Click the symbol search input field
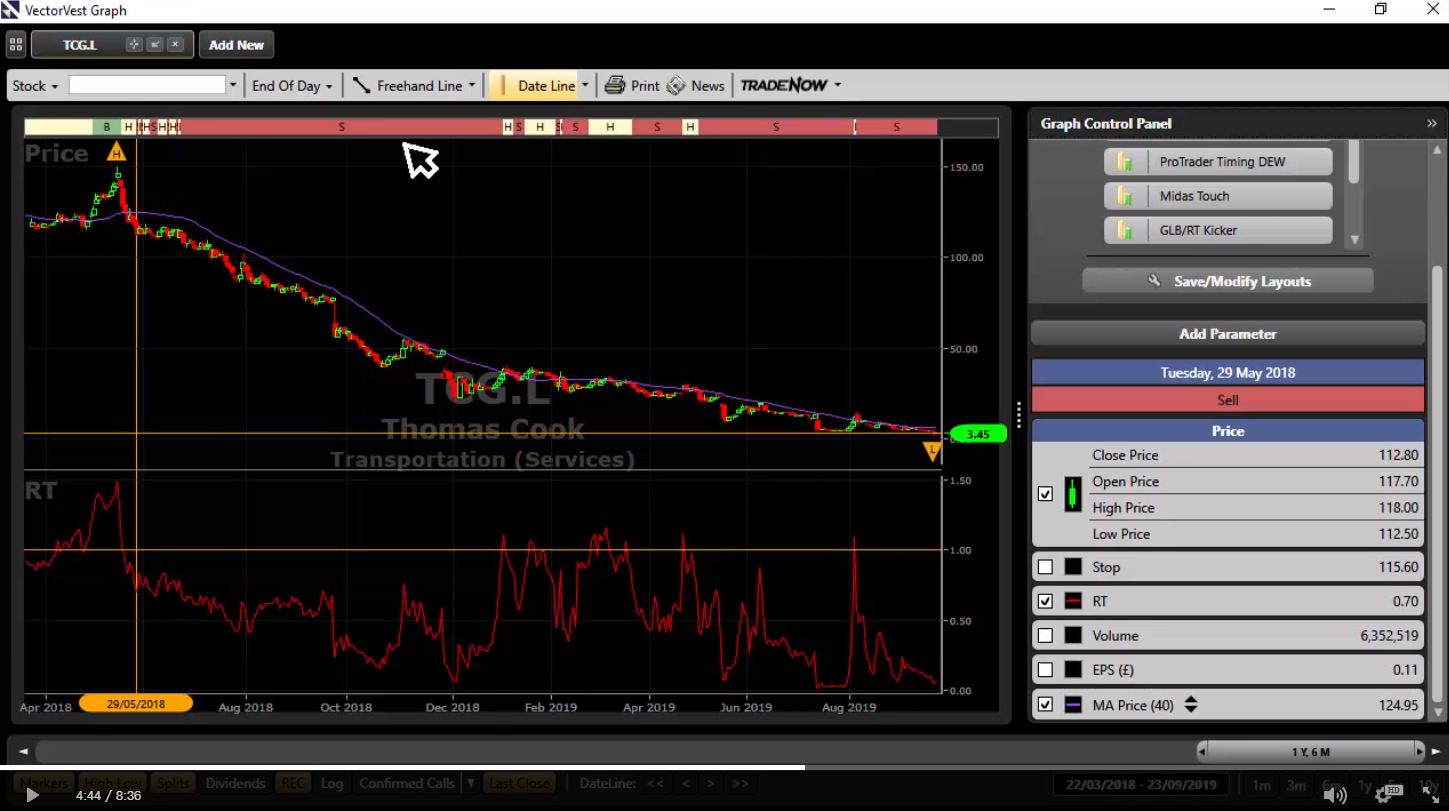Viewport: 1449px width, 811px height. click(x=147, y=86)
